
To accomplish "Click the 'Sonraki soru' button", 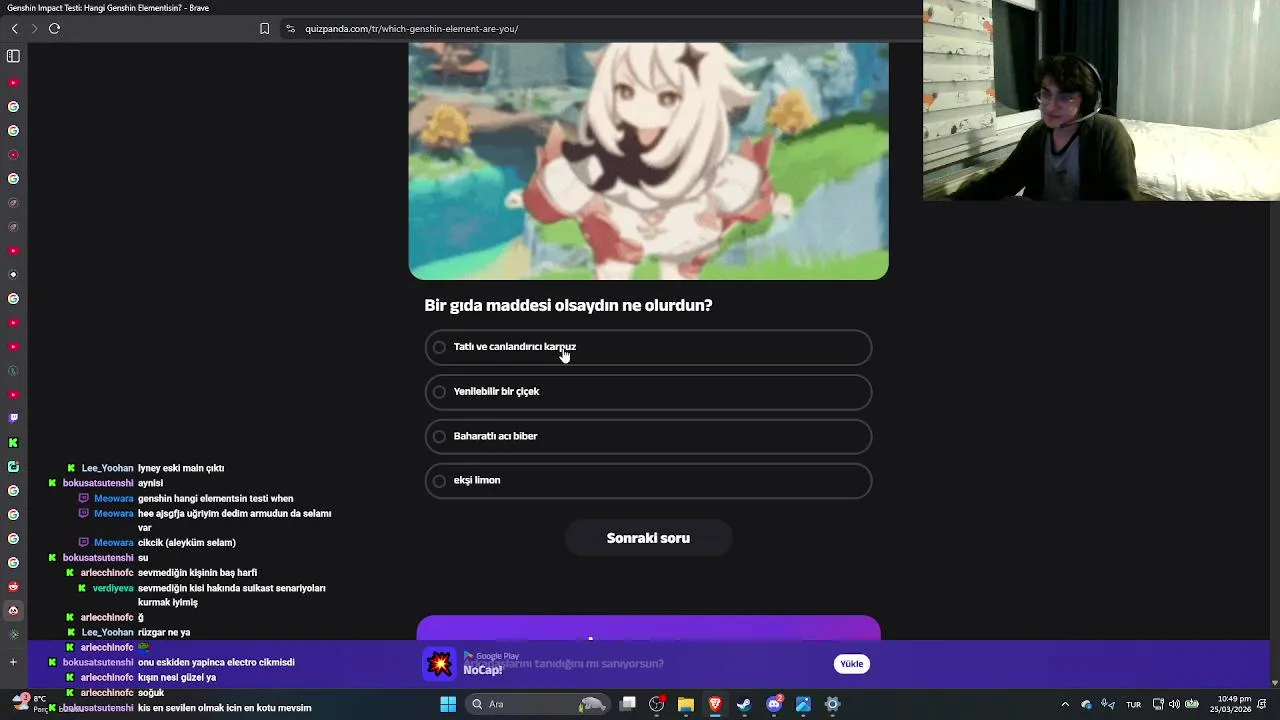I will point(648,538).
